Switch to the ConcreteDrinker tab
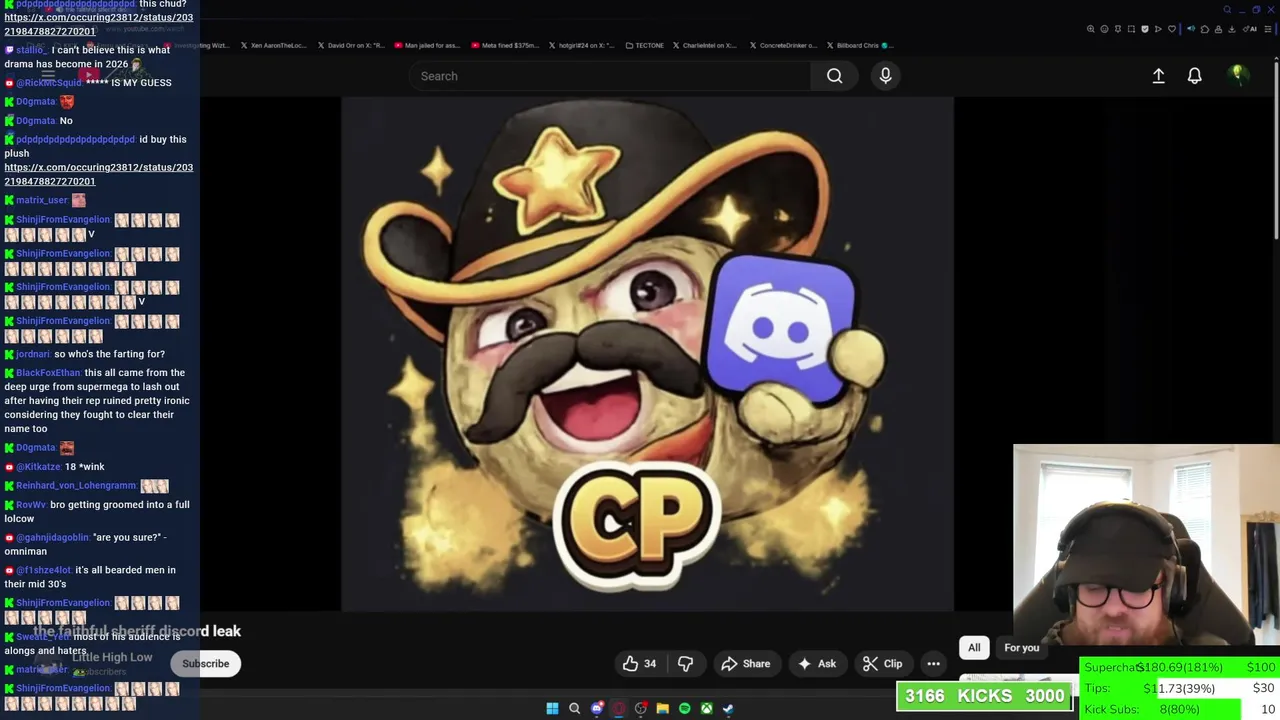Image resolution: width=1280 pixels, height=720 pixels. point(783,45)
